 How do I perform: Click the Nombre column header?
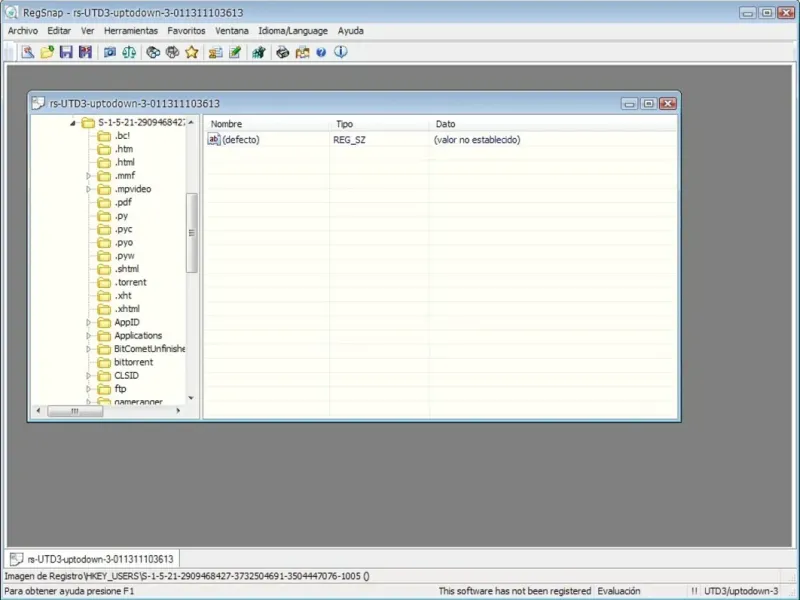266,124
